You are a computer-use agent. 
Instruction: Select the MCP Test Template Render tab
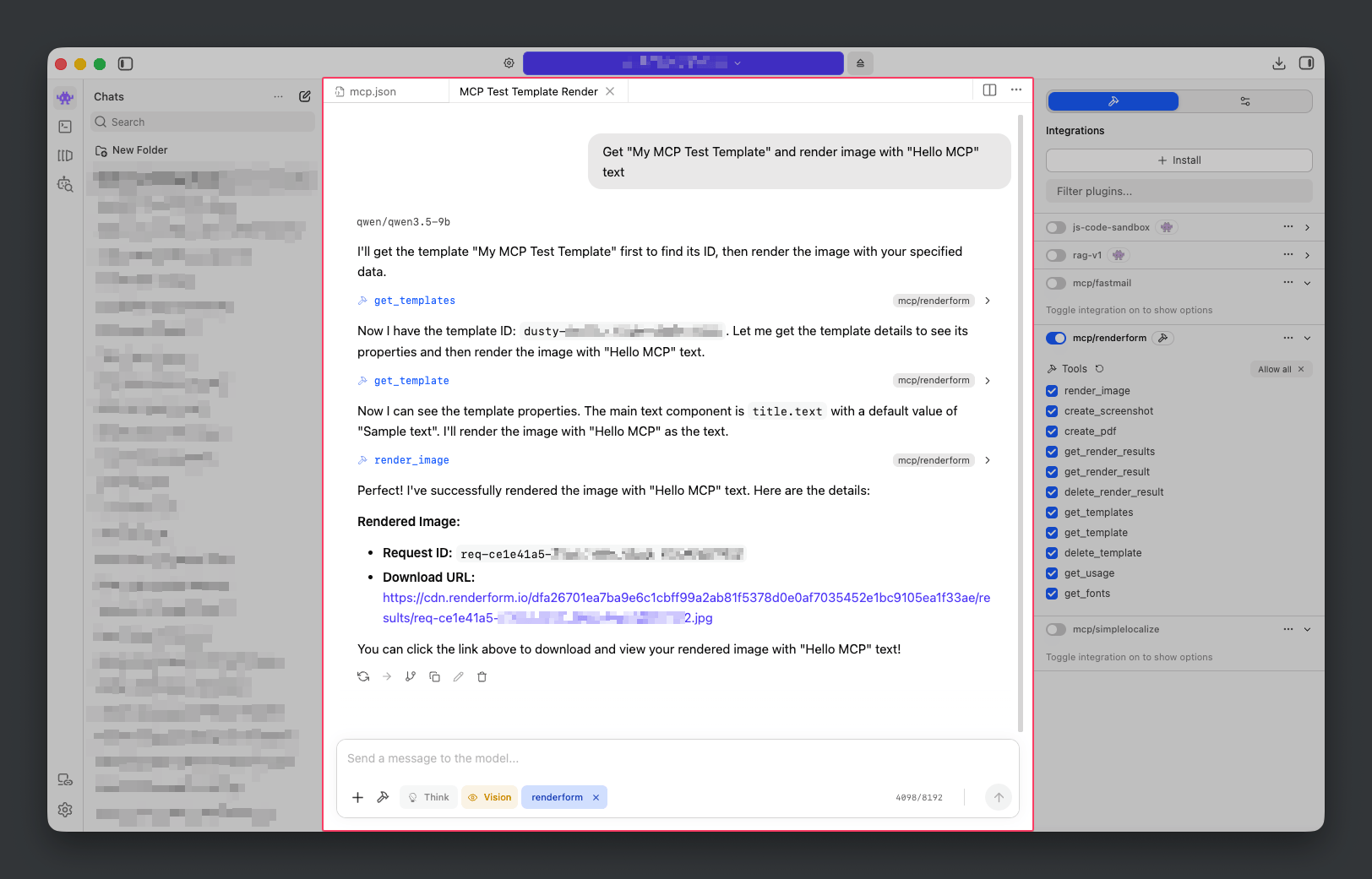tap(528, 91)
